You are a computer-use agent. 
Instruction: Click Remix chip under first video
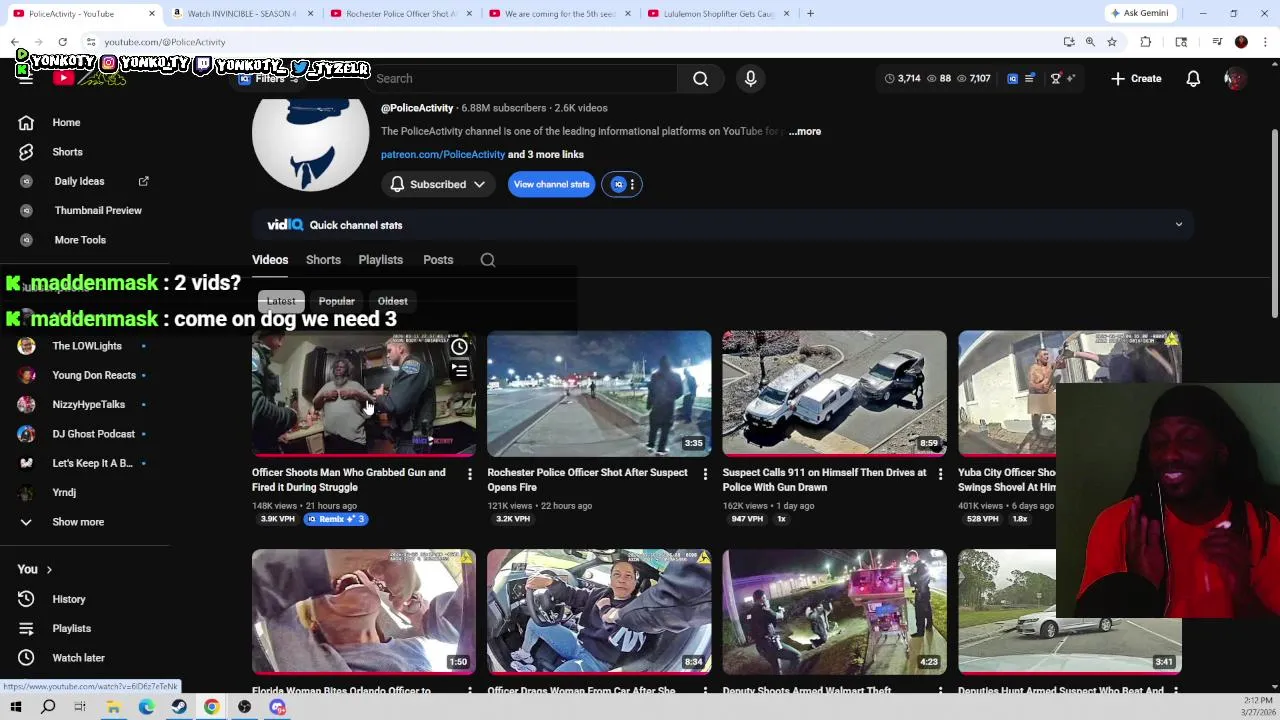[337, 519]
